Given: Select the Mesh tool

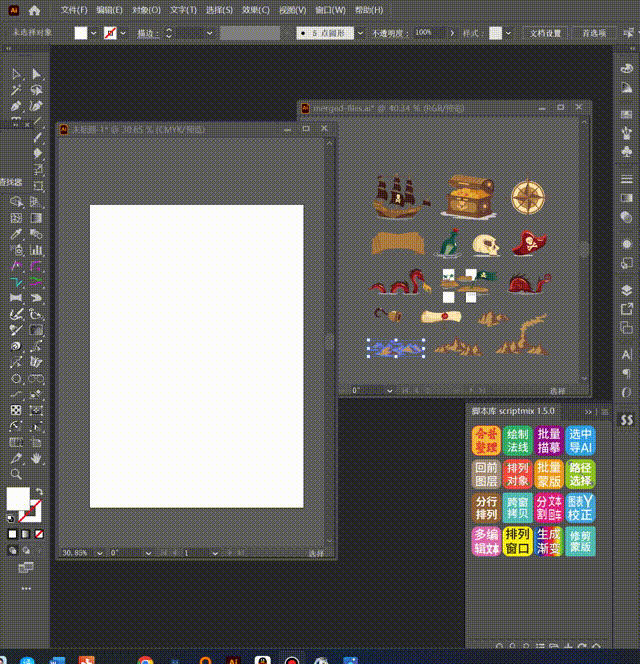Looking at the screenshot, I should 16,218.
